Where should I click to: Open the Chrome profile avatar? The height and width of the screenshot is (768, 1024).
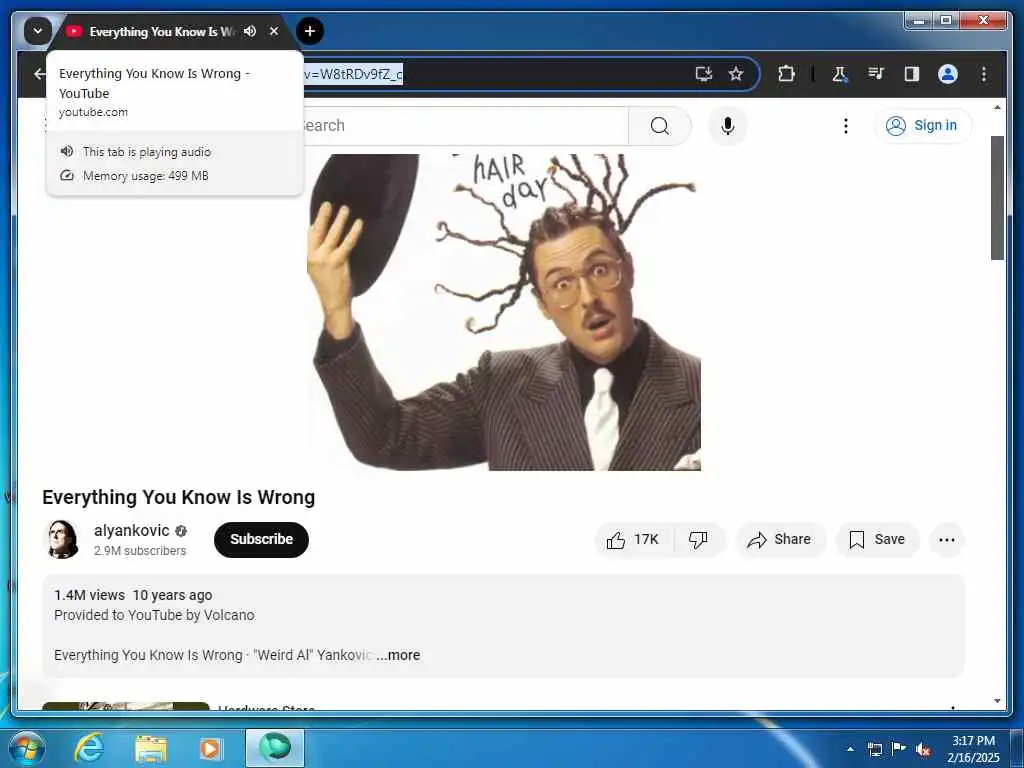click(x=948, y=74)
